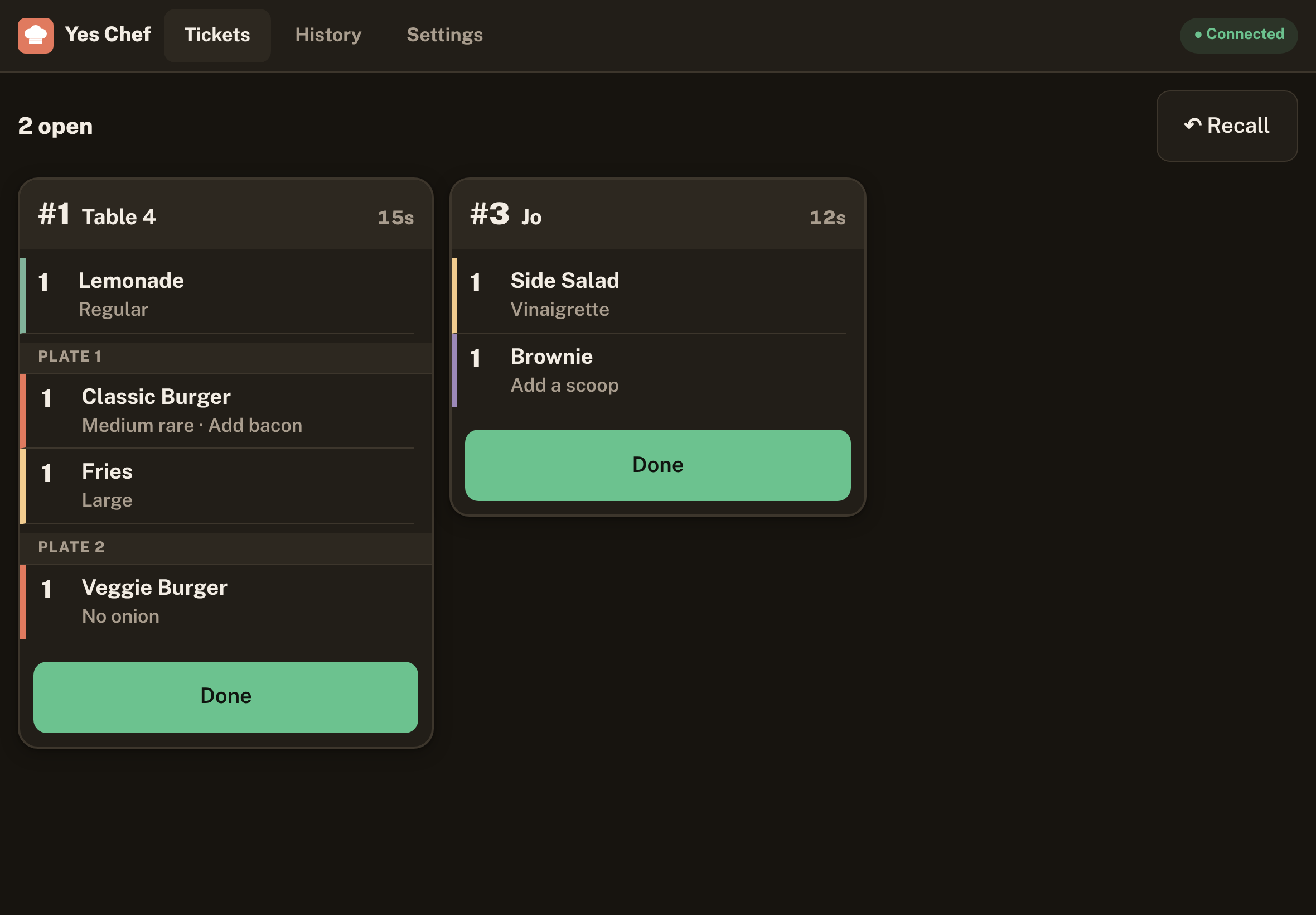
Task: Click the #1 Table 4 ticket header
Action: click(226, 214)
